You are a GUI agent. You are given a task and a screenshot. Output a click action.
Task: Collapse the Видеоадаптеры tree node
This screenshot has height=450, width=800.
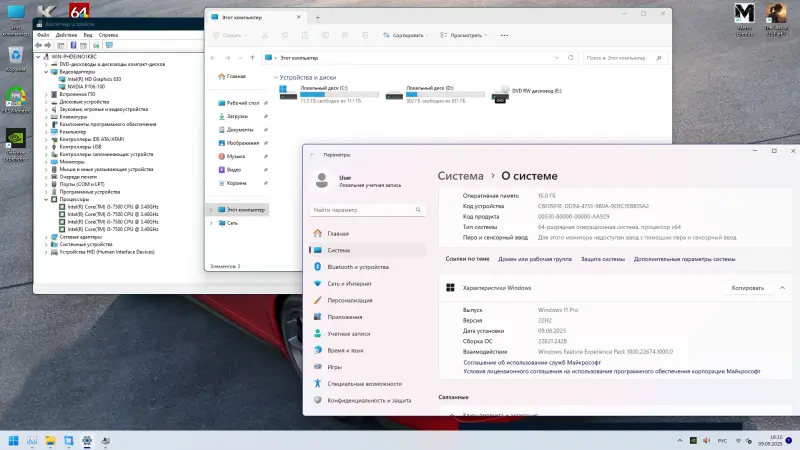coord(46,72)
